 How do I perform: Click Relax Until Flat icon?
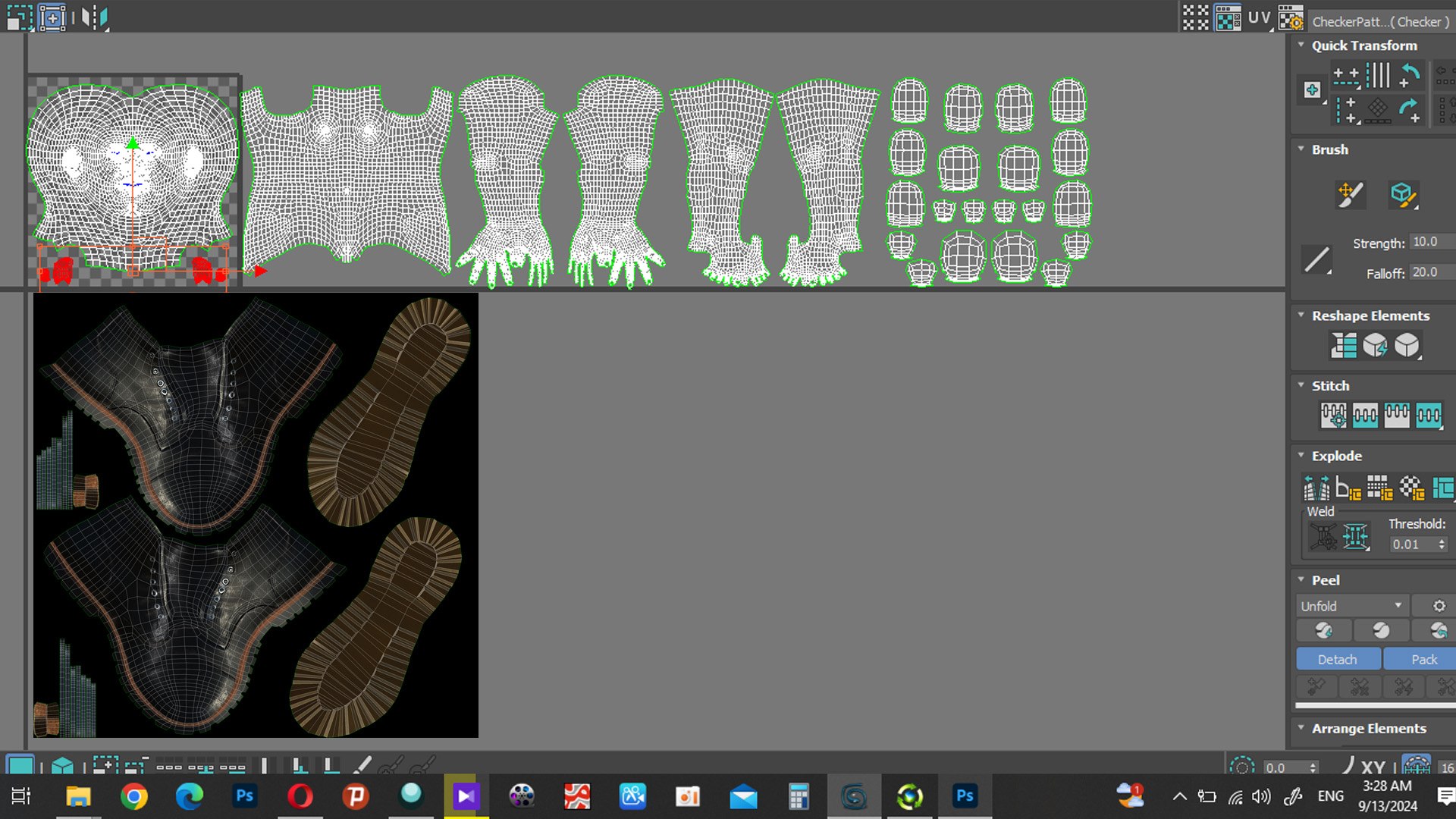(1375, 345)
